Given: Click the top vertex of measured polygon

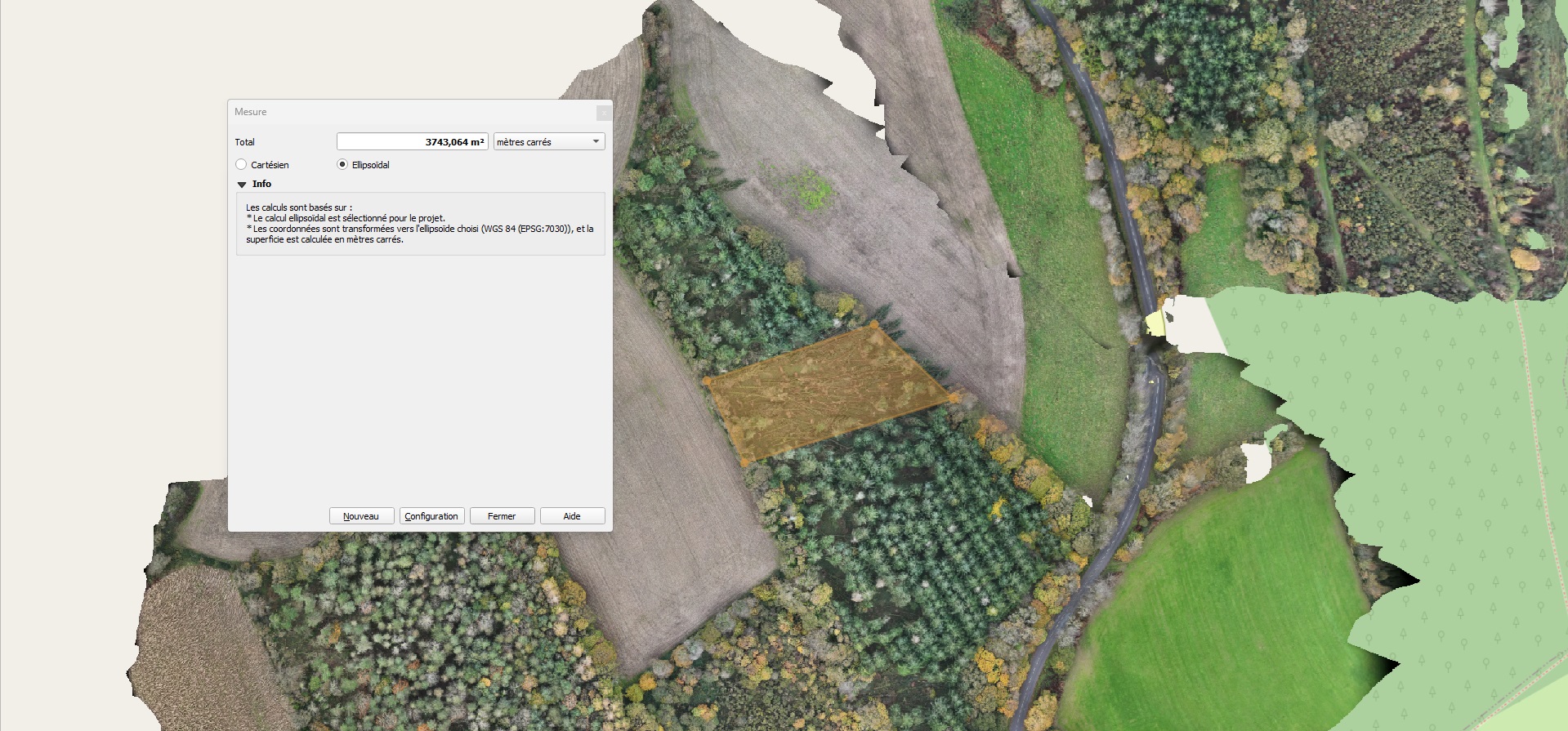Looking at the screenshot, I should [874, 325].
